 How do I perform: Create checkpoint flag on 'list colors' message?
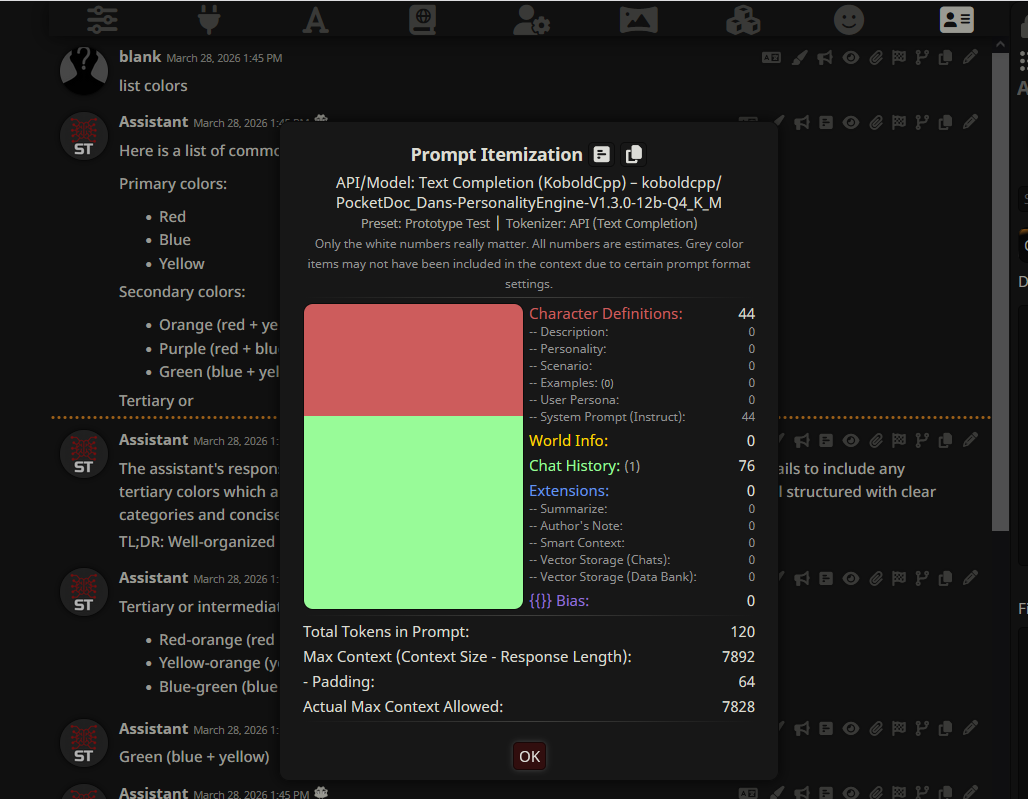[899, 58]
